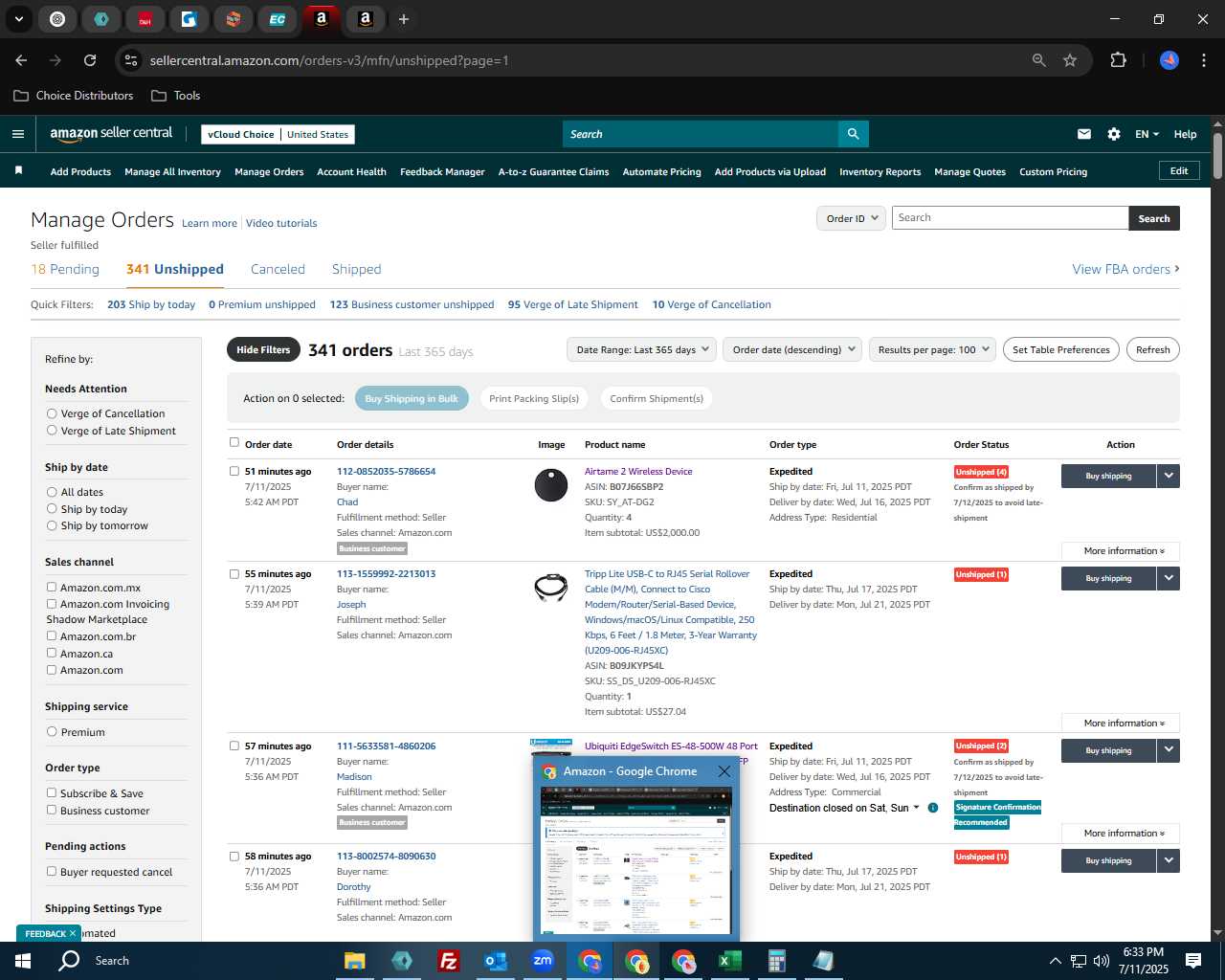The height and width of the screenshot is (980, 1225).
Task: Open Feedback Manager in the menu bar
Action: tap(442, 172)
